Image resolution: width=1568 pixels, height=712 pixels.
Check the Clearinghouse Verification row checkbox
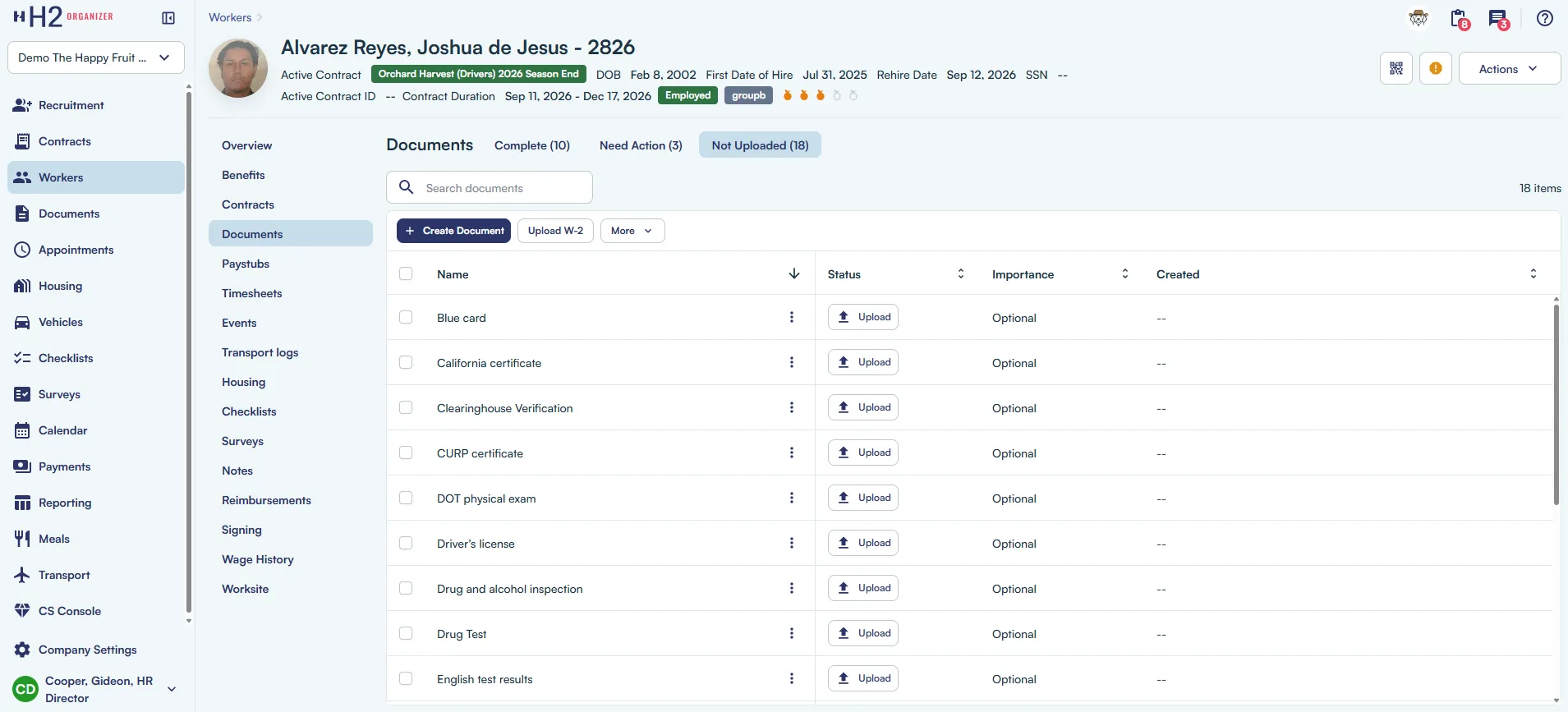coord(406,407)
